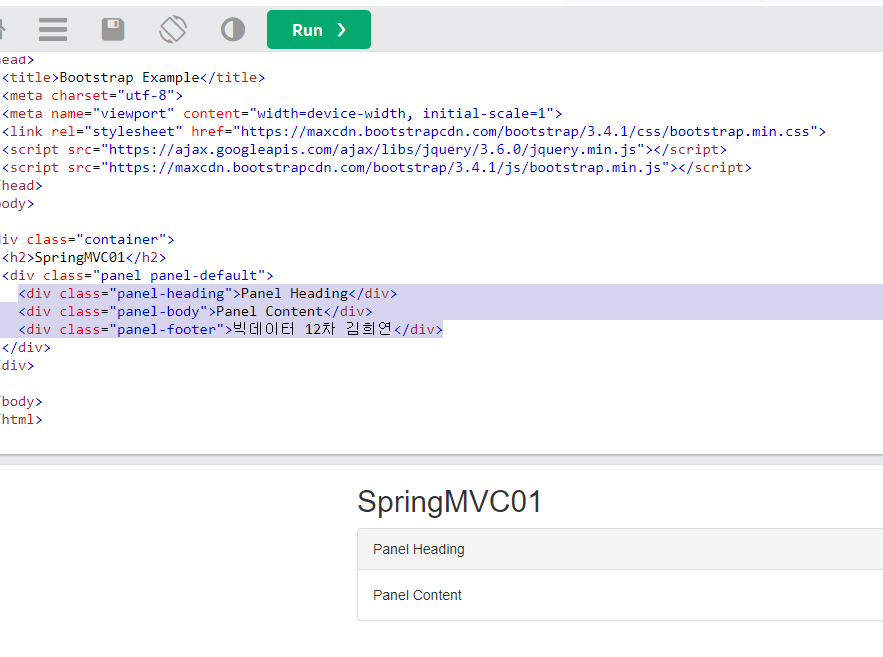
Task: Open the hamburger menu icon
Action: (x=53, y=29)
